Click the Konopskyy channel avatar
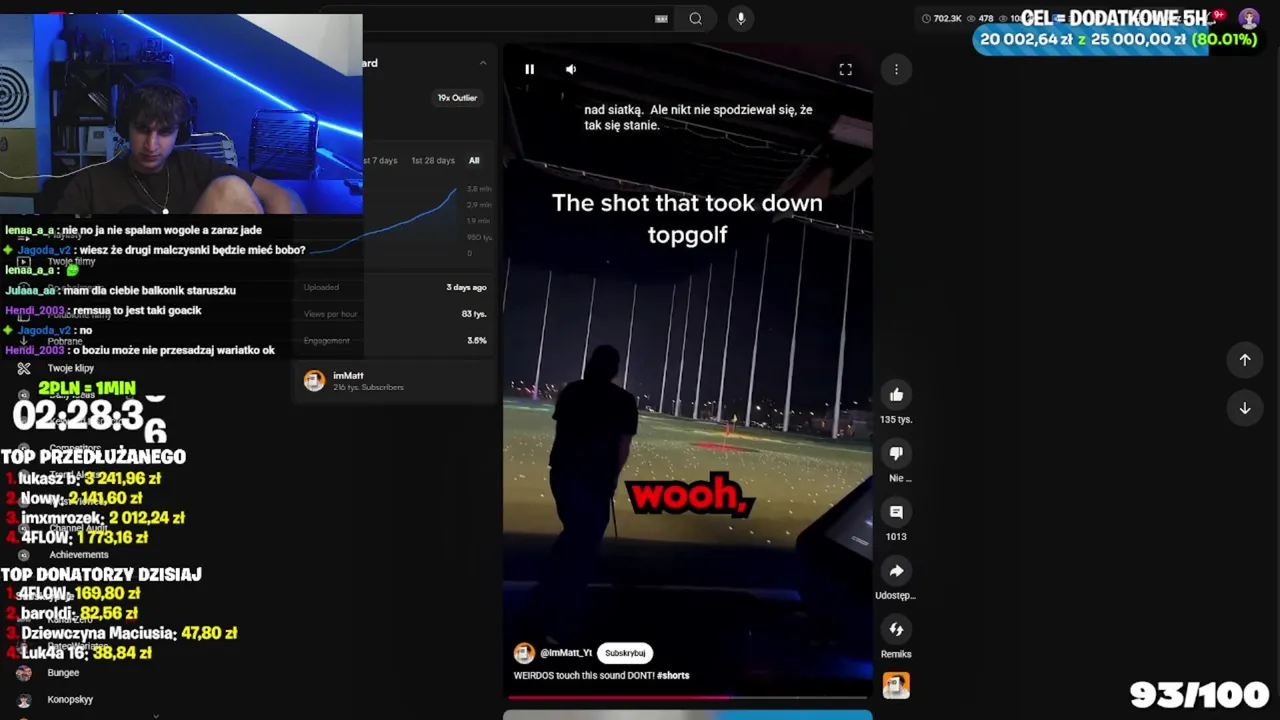The height and width of the screenshot is (720, 1280). [x=24, y=700]
